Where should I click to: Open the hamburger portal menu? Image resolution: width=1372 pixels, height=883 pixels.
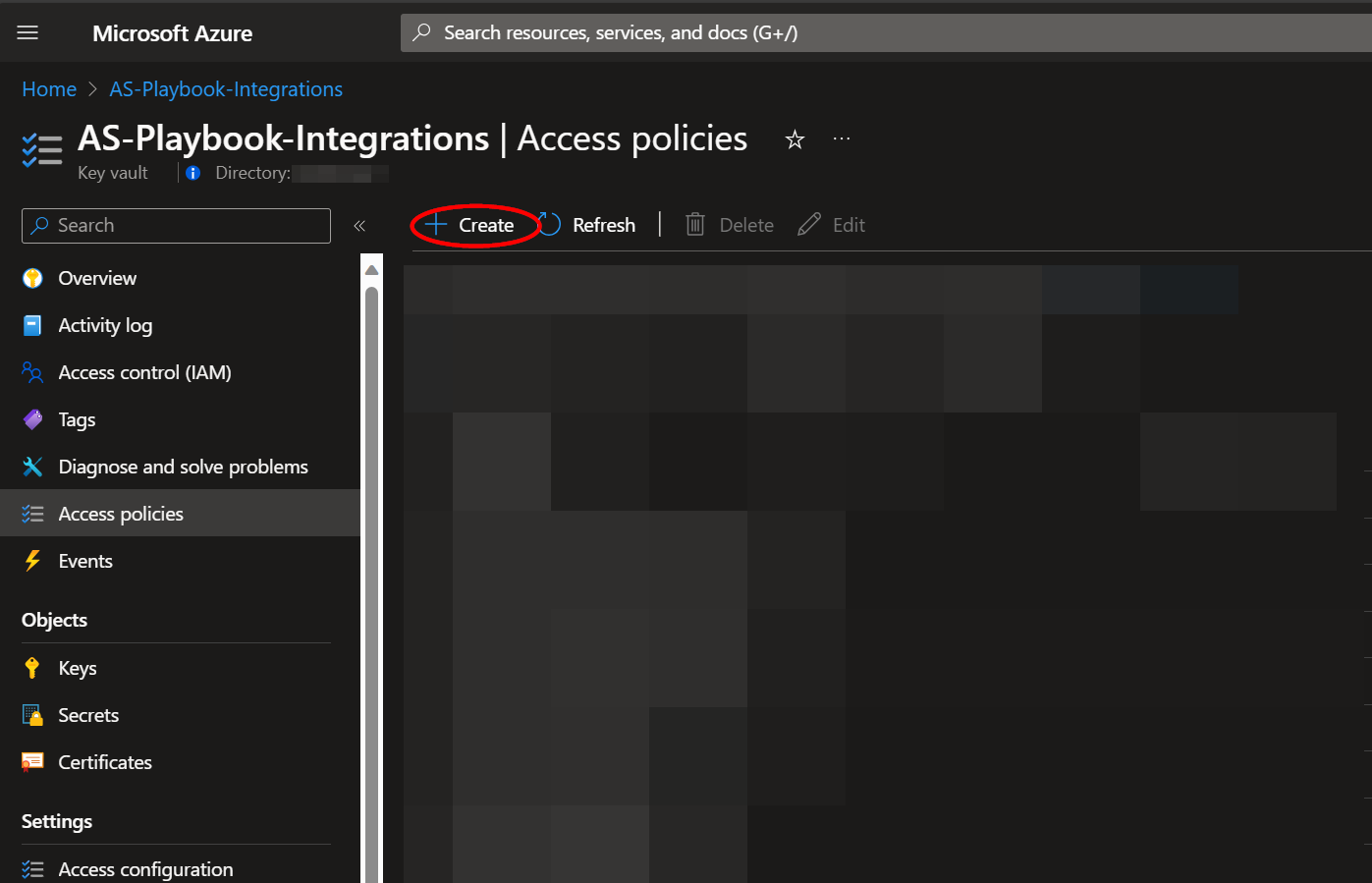[27, 32]
